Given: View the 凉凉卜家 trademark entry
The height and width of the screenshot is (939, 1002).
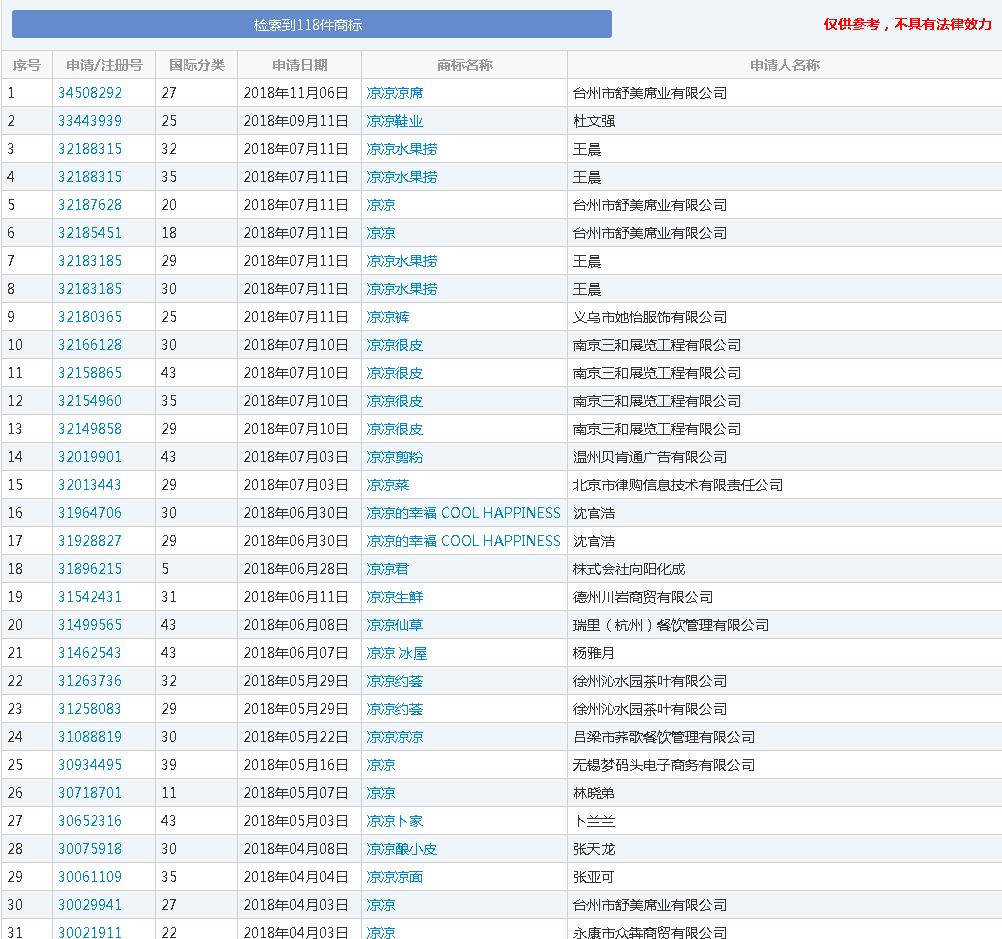Looking at the screenshot, I should pos(394,821).
